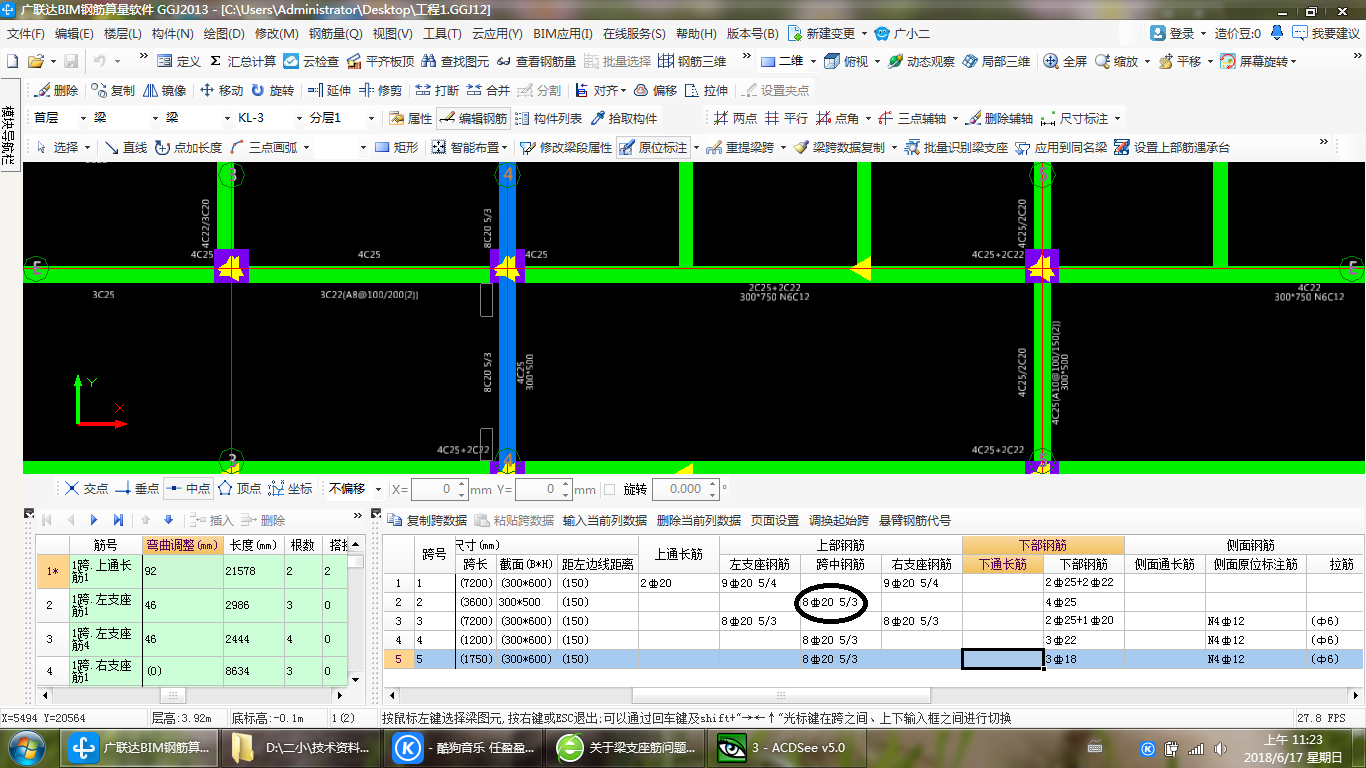Open the 构件列表 component list

click(x=548, y=118)
